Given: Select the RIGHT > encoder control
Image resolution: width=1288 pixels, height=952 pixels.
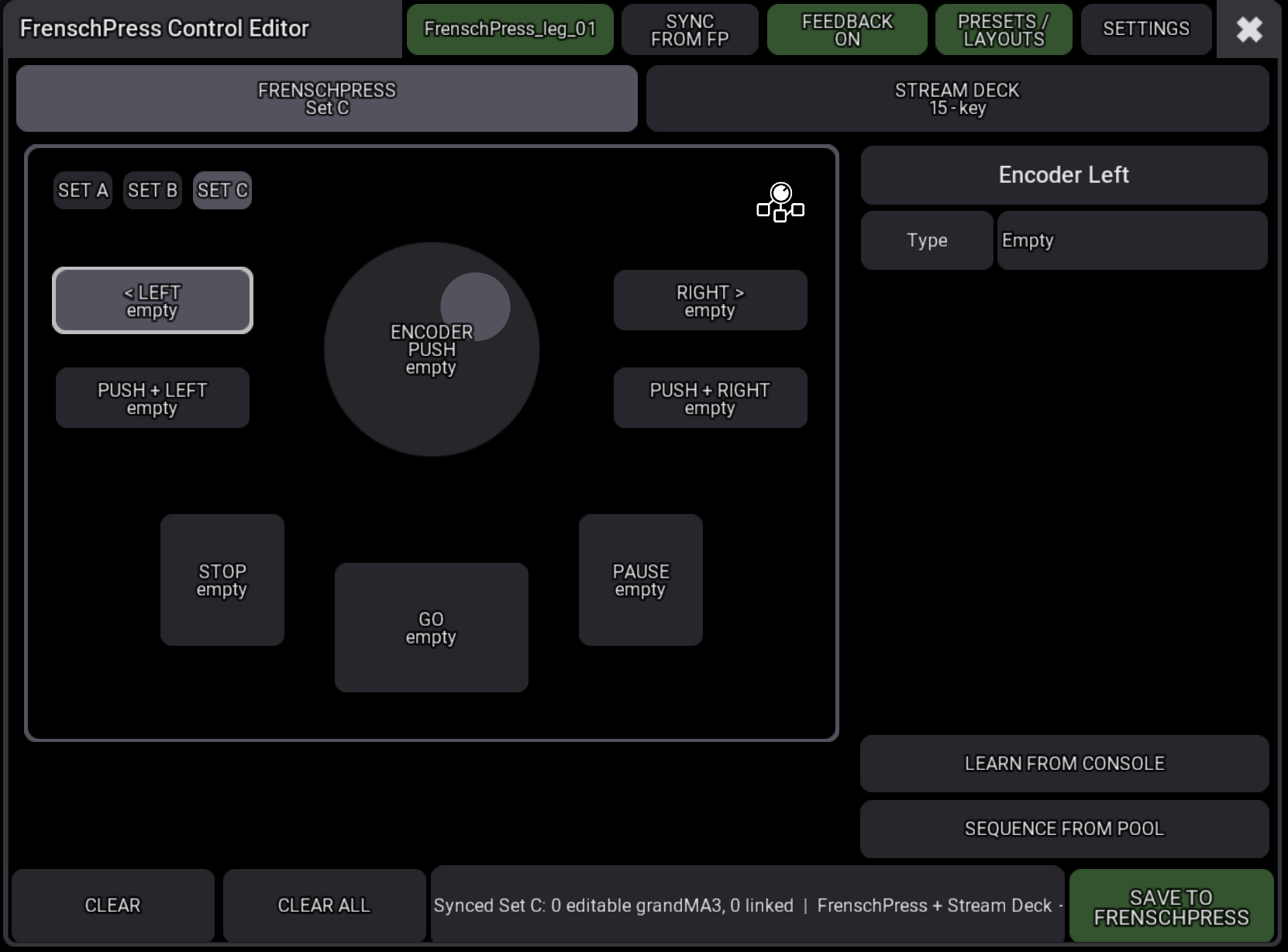Looking at the screenshot, I should point(711,301).
